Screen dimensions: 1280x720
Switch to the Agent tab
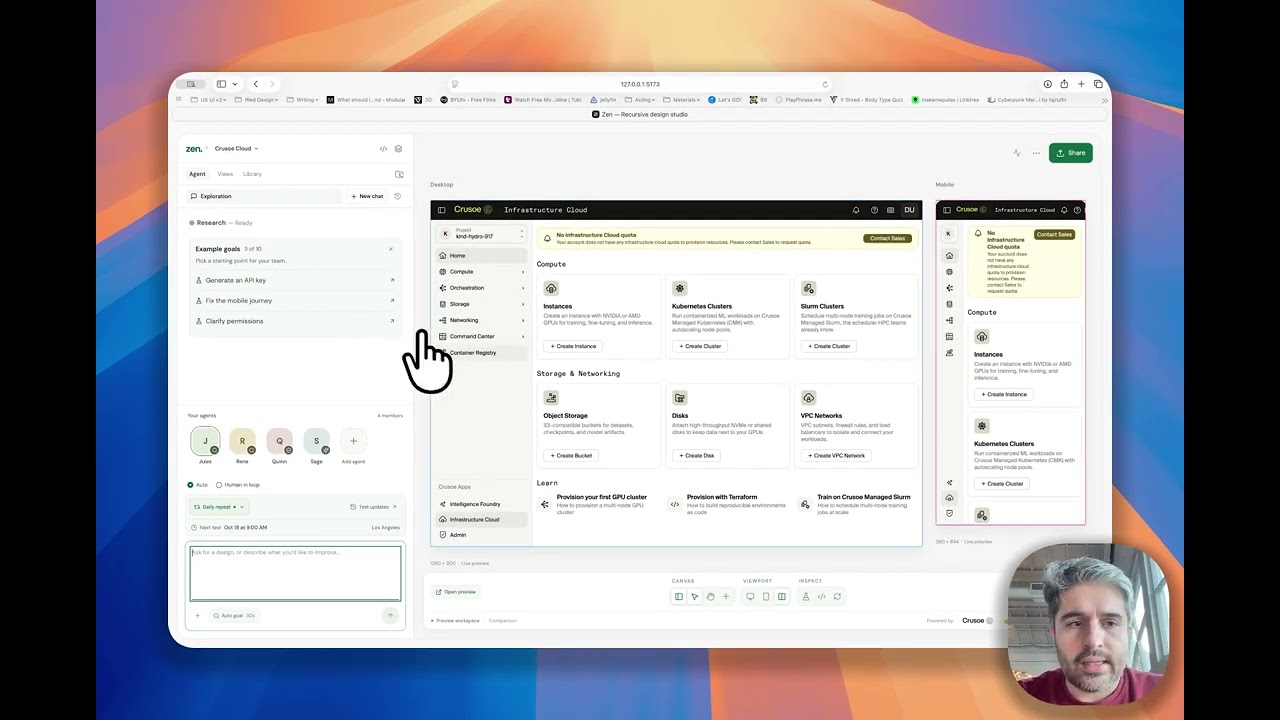198,174
